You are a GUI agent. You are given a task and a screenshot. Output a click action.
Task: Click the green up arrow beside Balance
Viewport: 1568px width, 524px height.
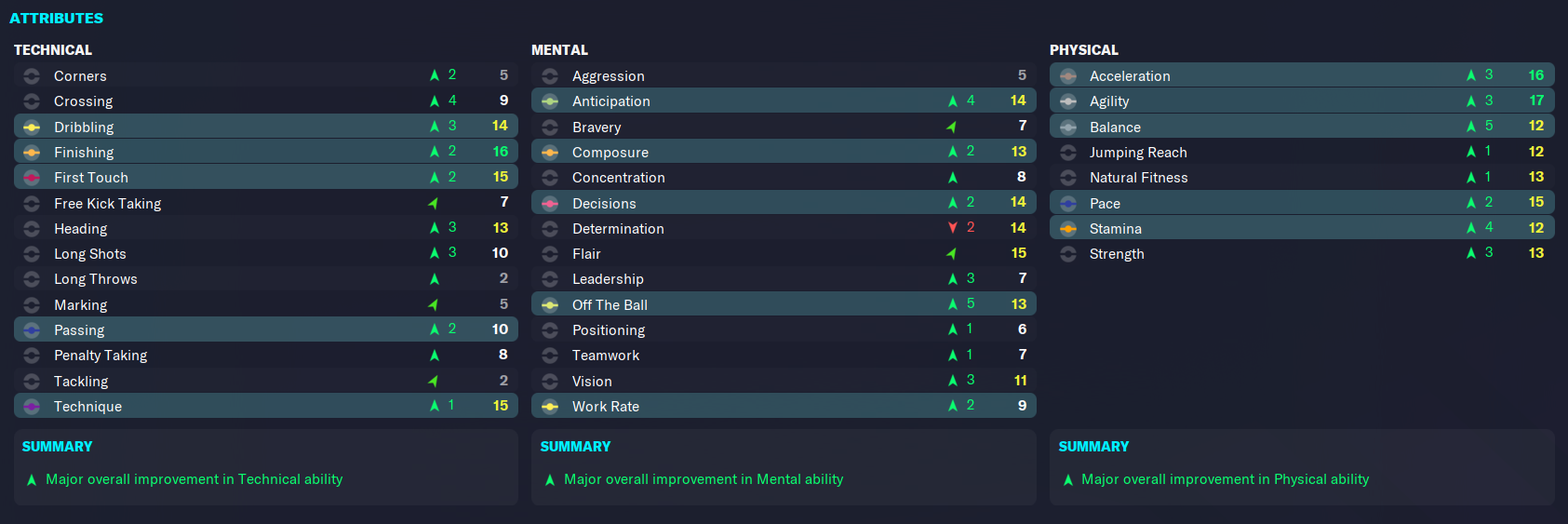[1471, 127]
